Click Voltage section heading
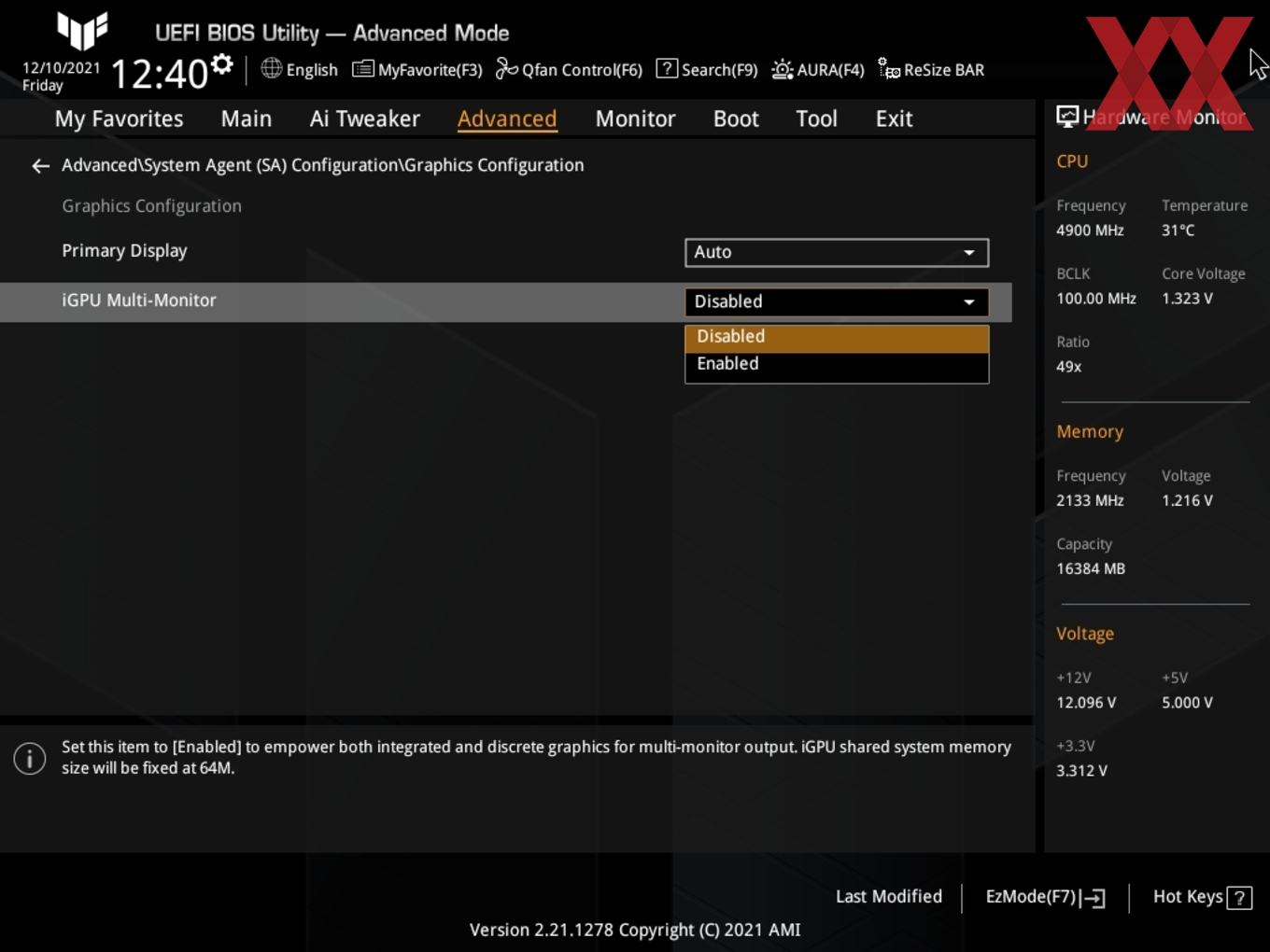Image resolution: width=1270 pixels, height=952 pixels. pyautogui.click(x=1085, y=635)
